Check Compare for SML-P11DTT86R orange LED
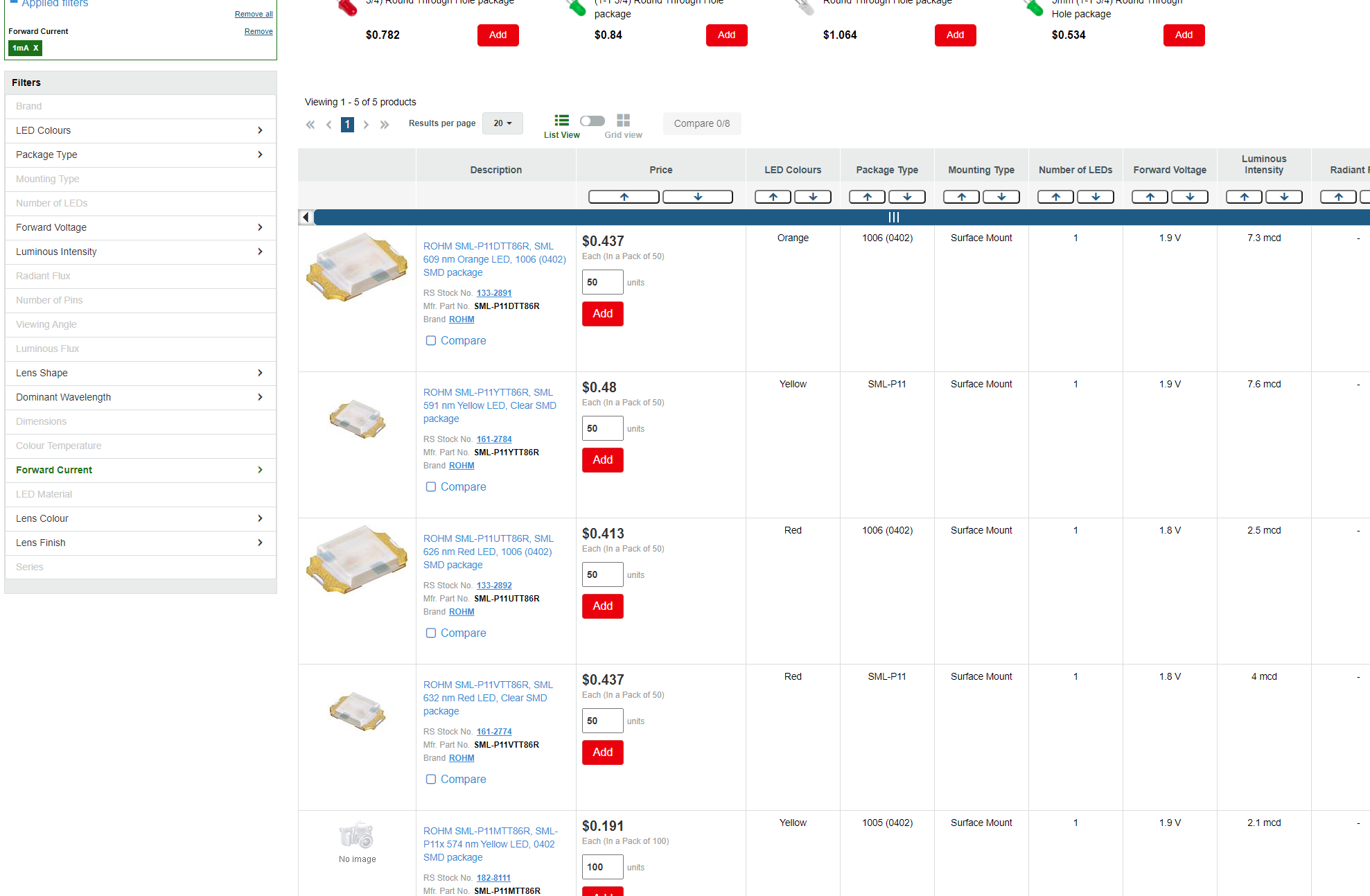 431,340
